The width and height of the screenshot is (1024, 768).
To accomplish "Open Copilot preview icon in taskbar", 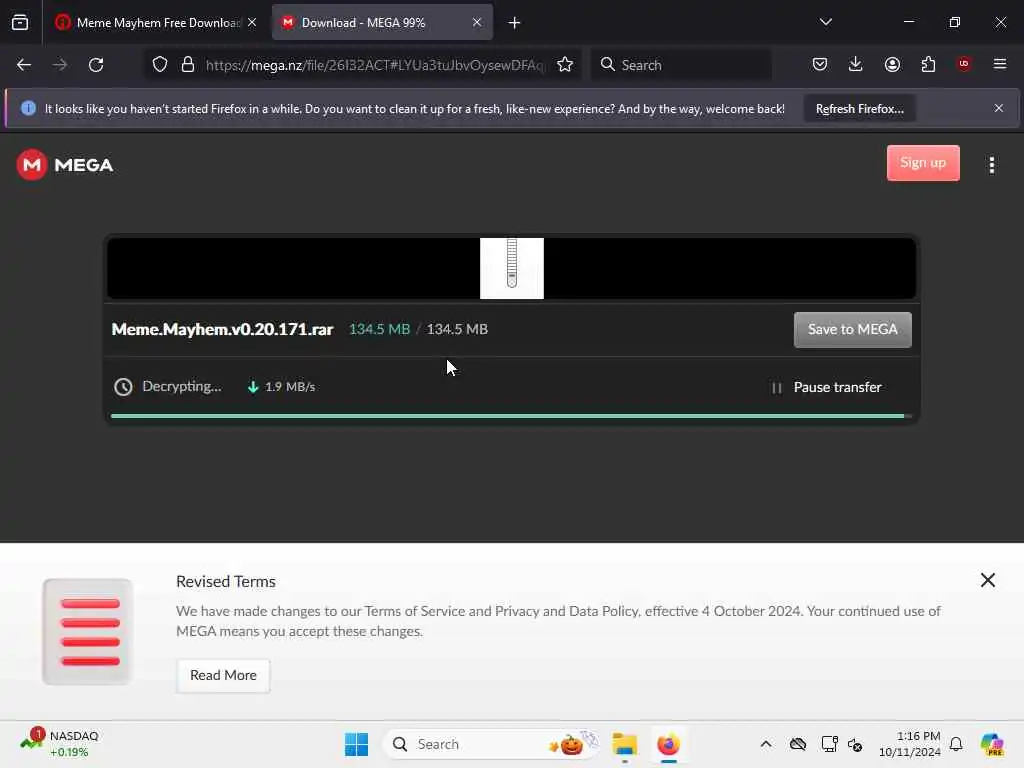I will [x=991, y=744].
